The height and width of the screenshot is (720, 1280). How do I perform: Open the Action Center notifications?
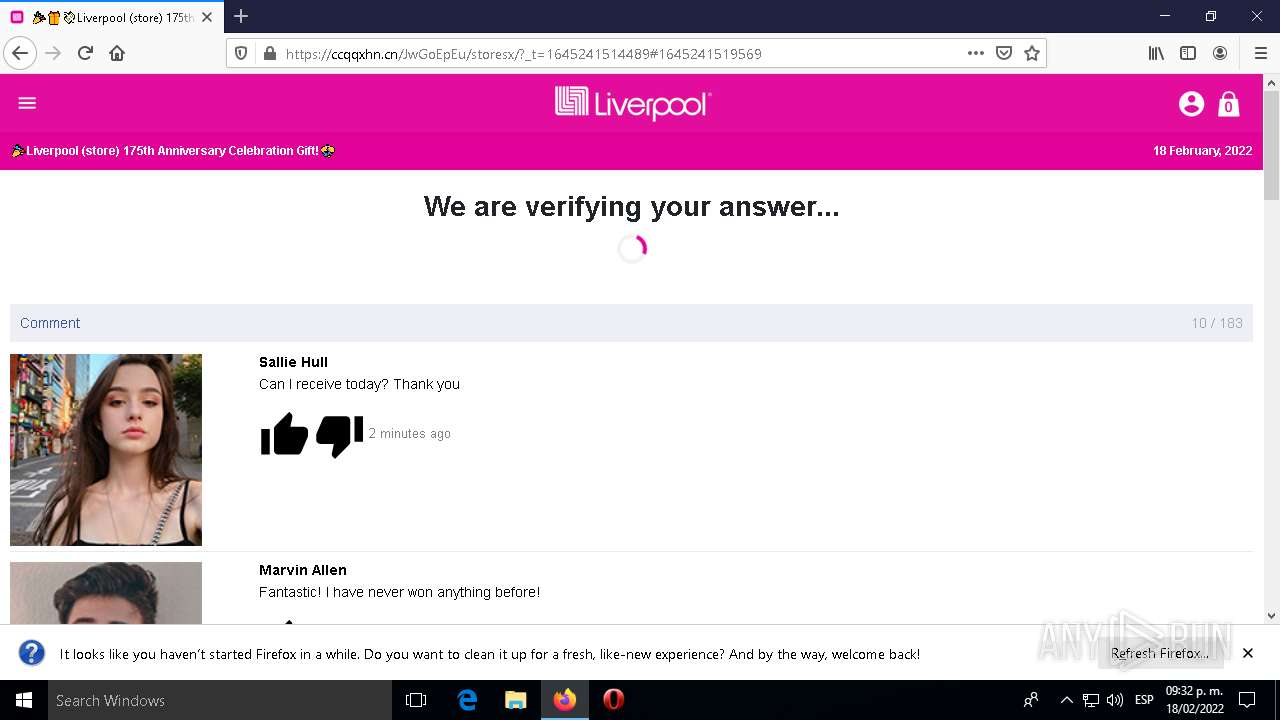pyautogui.click(x=1247, y=700)
